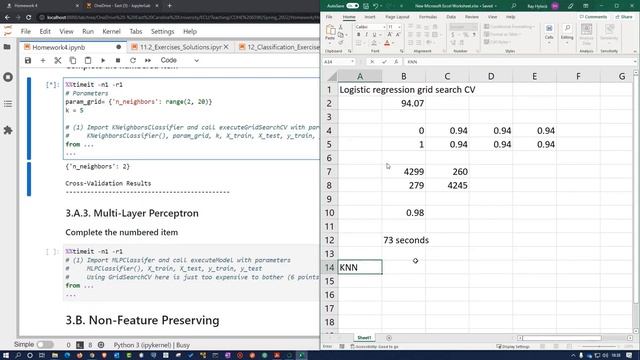640x360 pixels.
Task: Click the Paste button in the Excel ribbon
Action: pyautogui.click(x=330, y=33)
